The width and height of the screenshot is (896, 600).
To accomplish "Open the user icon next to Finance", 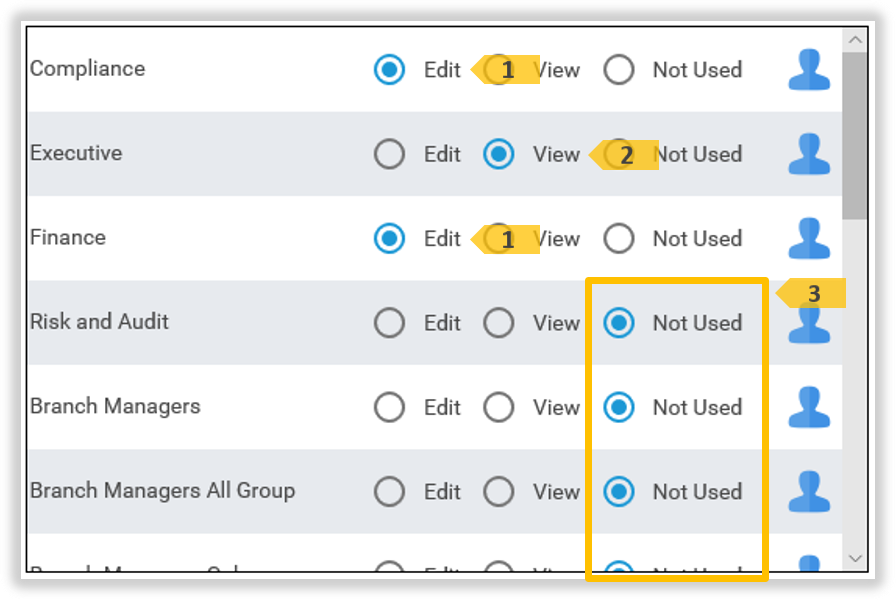I will pos(809,239).
